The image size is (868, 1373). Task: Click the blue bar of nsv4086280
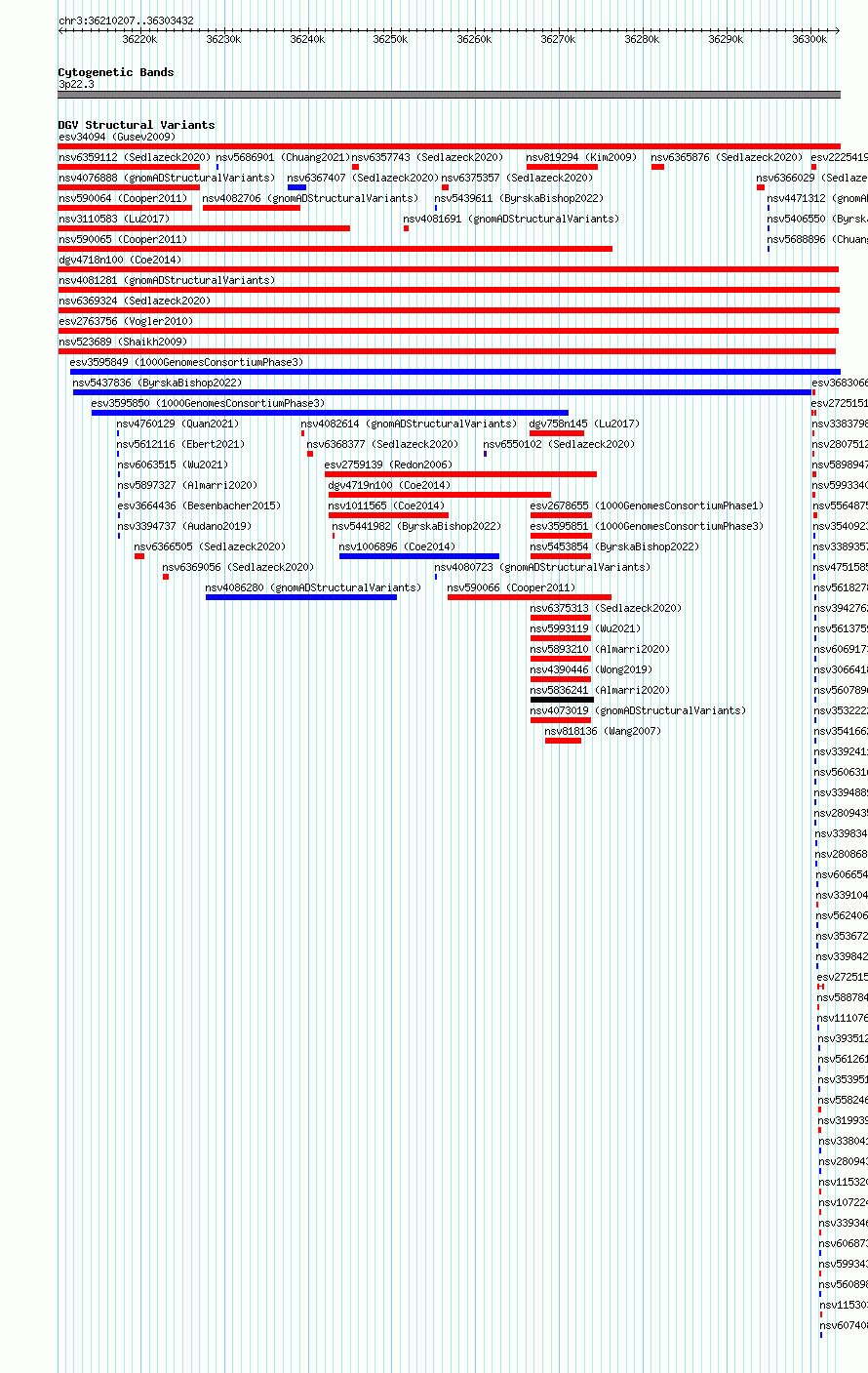coord(301,597)
